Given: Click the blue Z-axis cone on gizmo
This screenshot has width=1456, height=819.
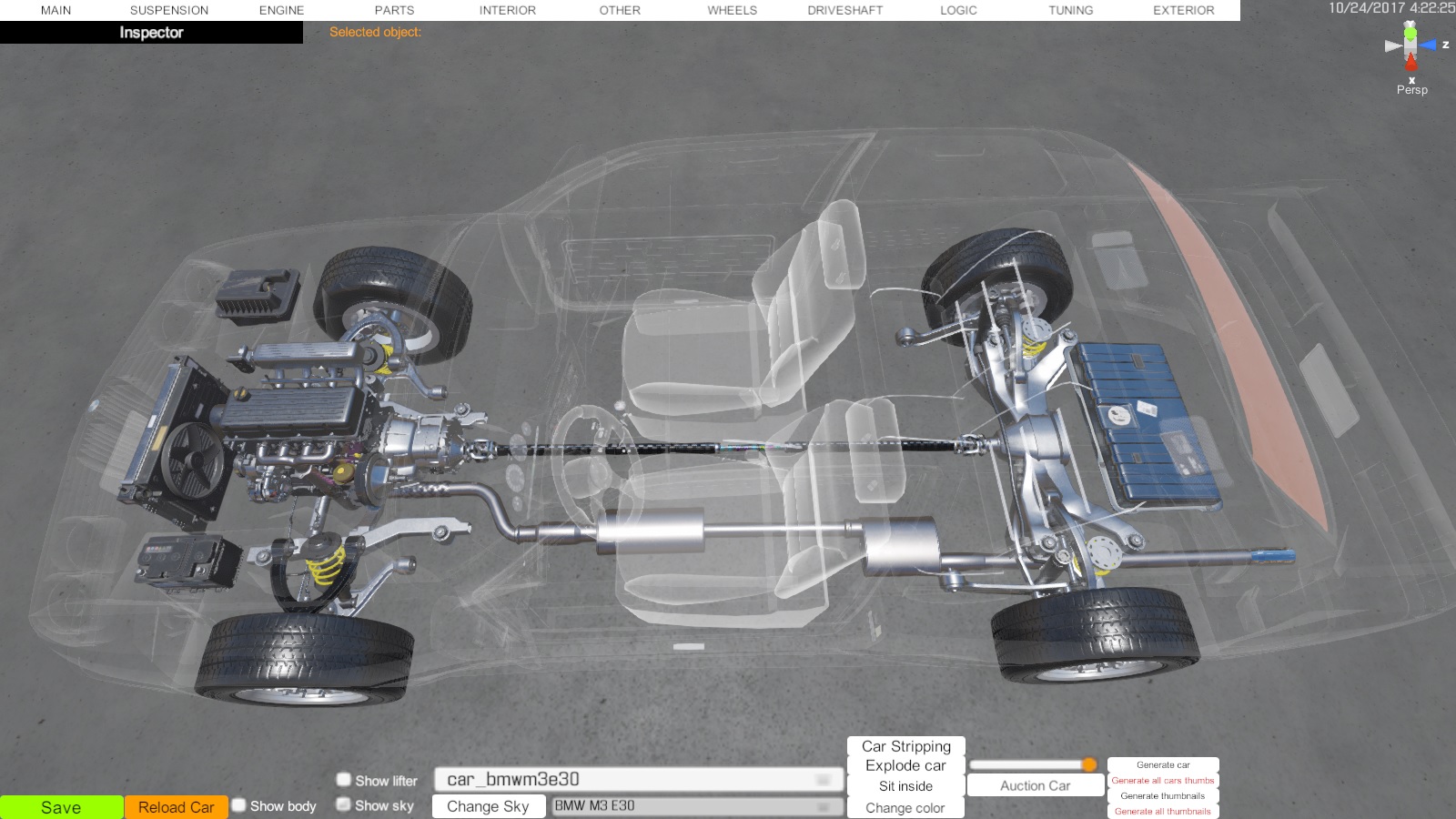Looking at the screenshot, I should click(x=1428, y=45).
